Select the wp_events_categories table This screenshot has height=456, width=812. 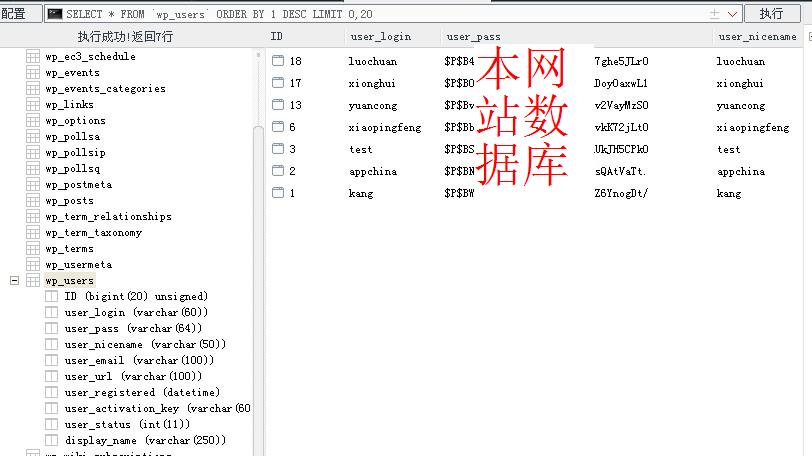(x=105, y=89)
